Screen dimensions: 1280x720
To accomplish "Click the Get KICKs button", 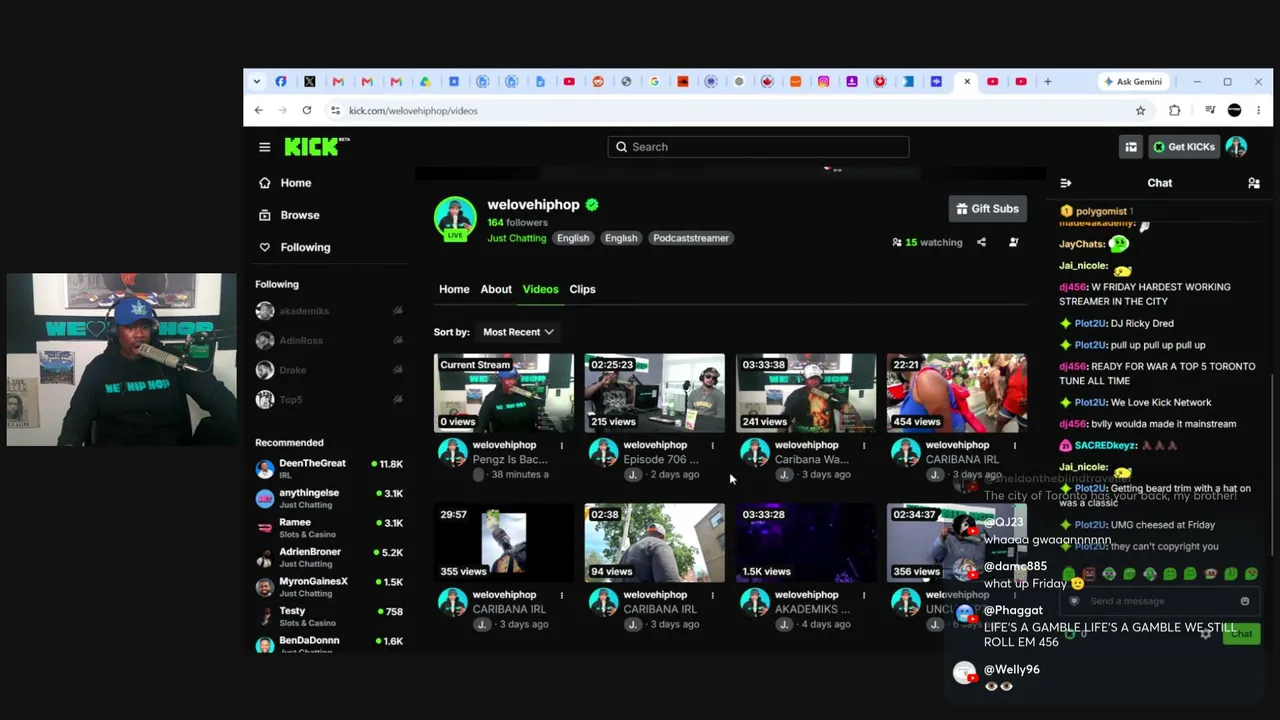I will [1184, 147].
